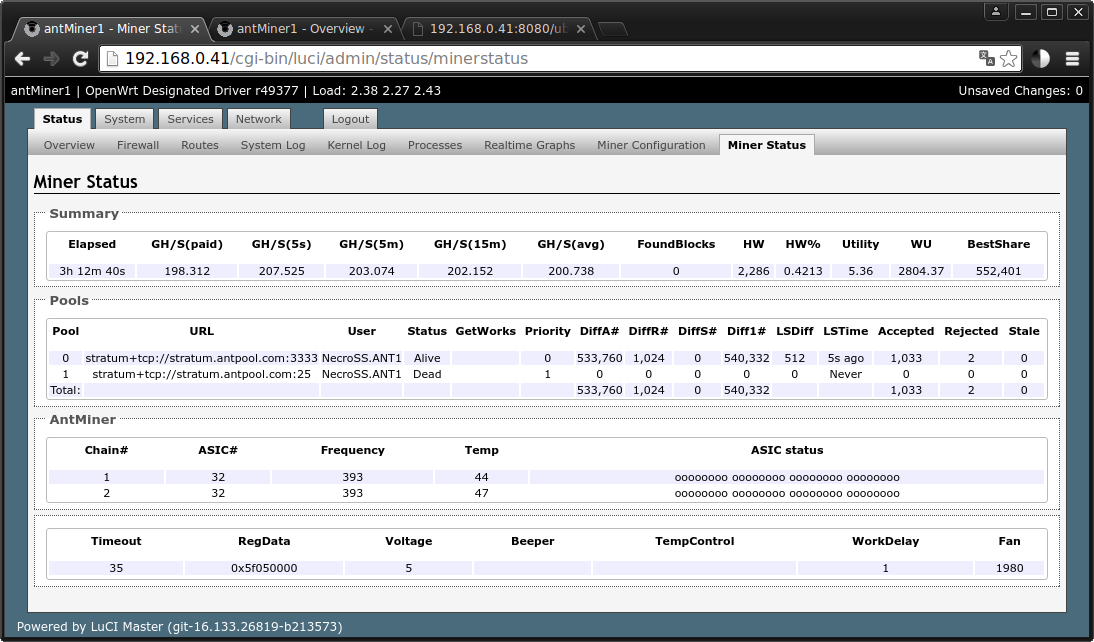The image size is (1094, 642).
Task: View the Kernel Log subtab
Action: pyautogui.click(x=356, y=145)
